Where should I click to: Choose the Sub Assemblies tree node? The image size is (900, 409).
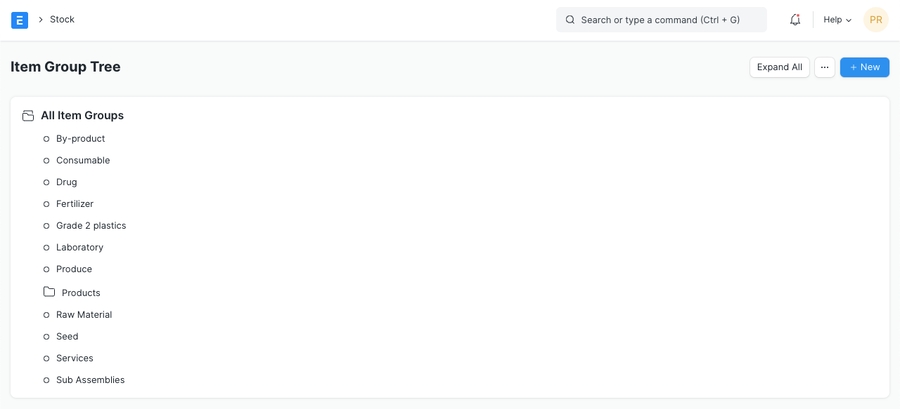90,380
